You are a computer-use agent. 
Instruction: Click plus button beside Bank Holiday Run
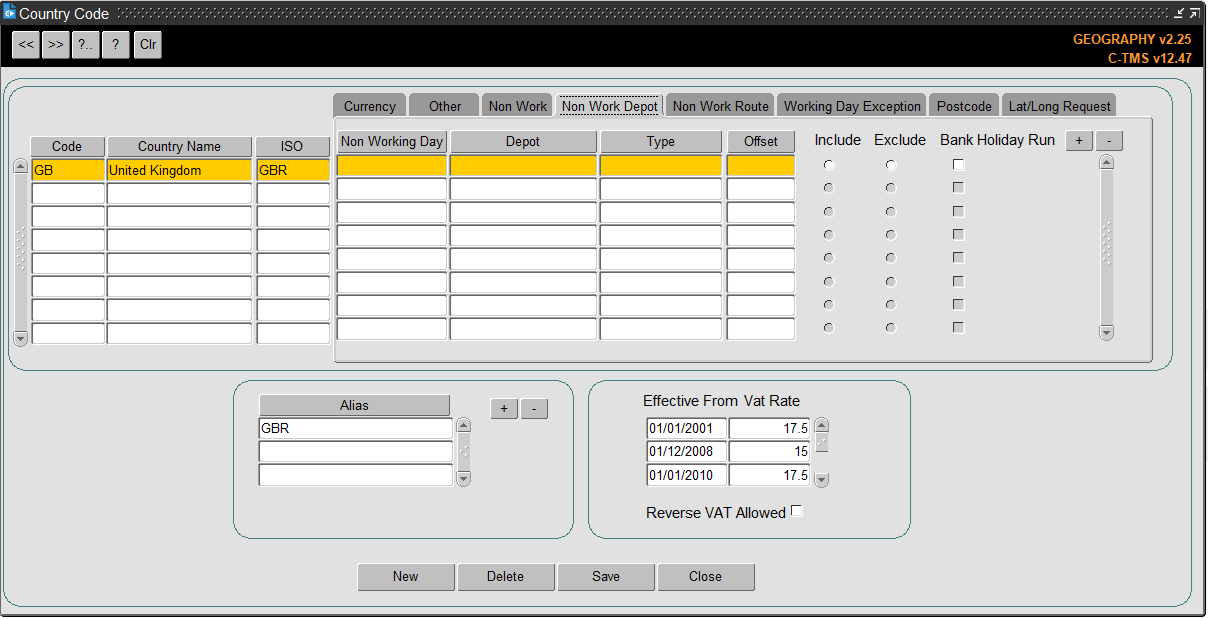click(x=1079, y=141)
